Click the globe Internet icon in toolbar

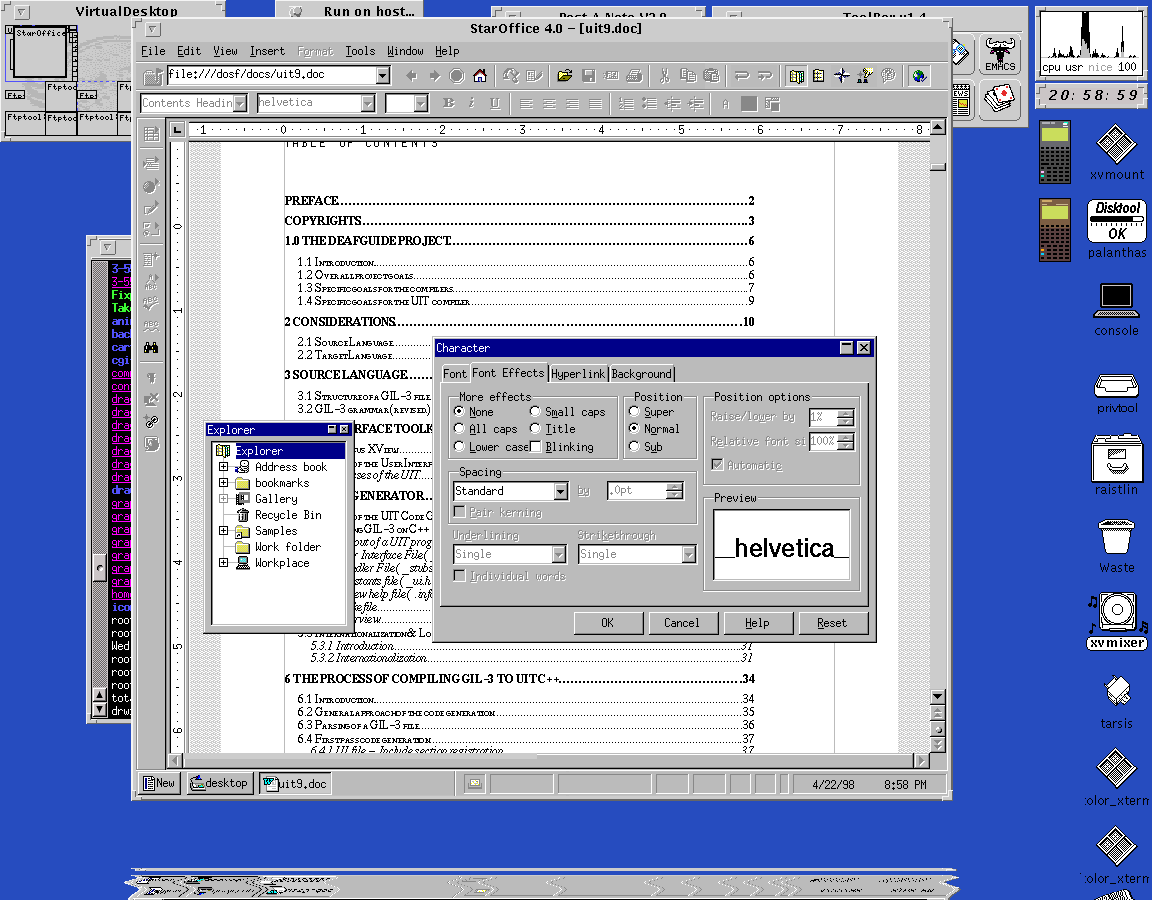[x=918, y=76]
